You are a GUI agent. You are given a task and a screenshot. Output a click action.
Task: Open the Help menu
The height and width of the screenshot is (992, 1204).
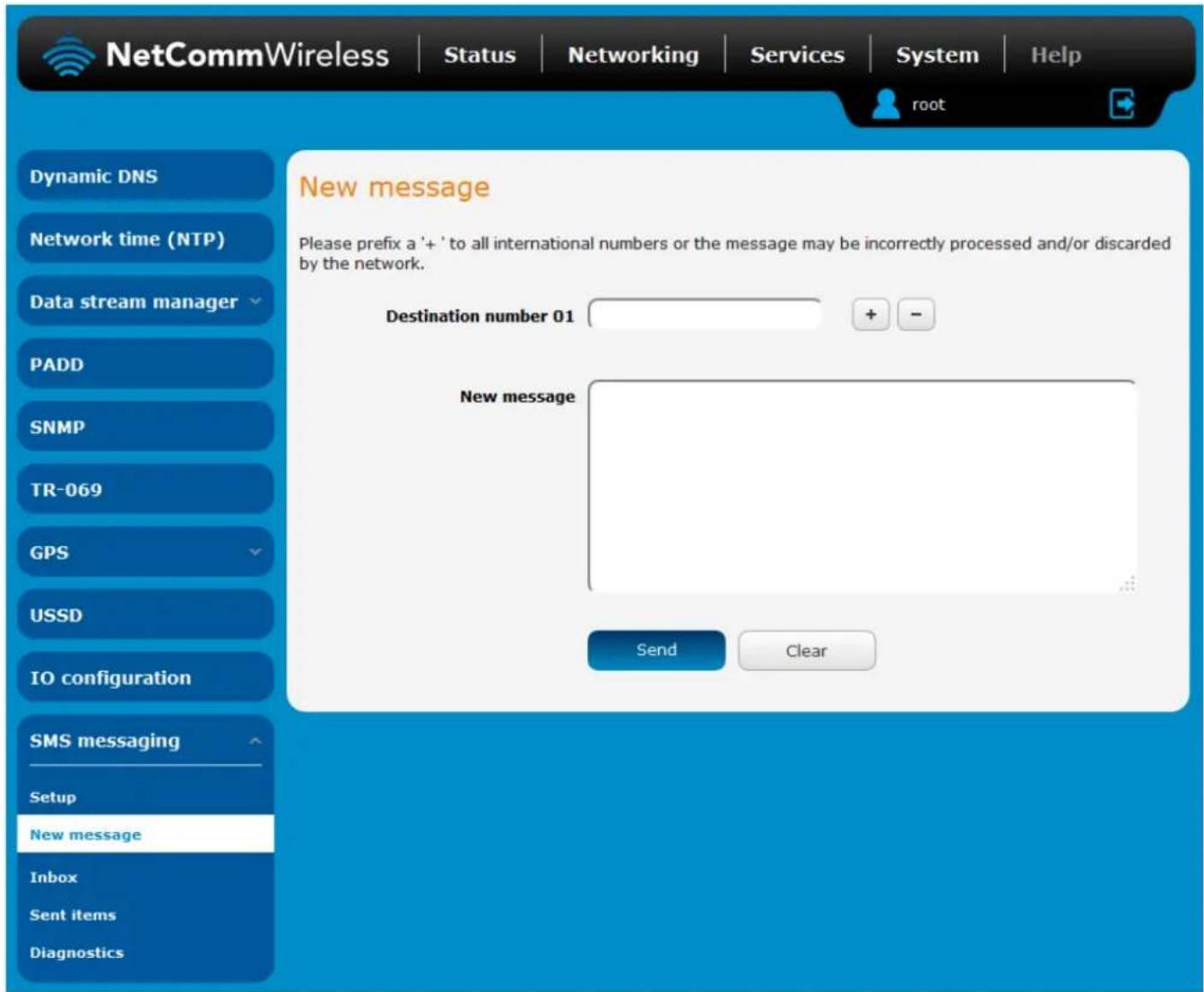pos(1055,56)
